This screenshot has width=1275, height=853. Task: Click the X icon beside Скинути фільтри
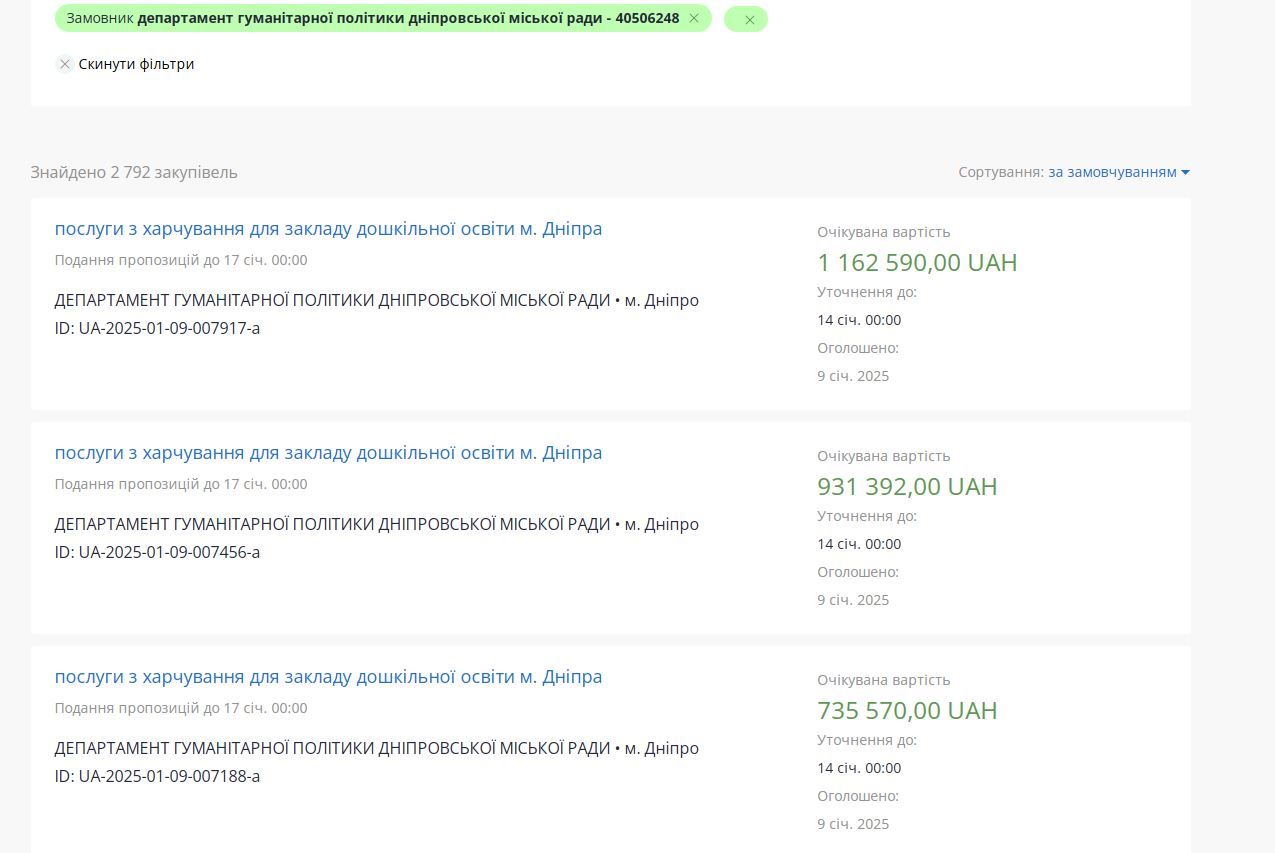click(x=65, y=64)
